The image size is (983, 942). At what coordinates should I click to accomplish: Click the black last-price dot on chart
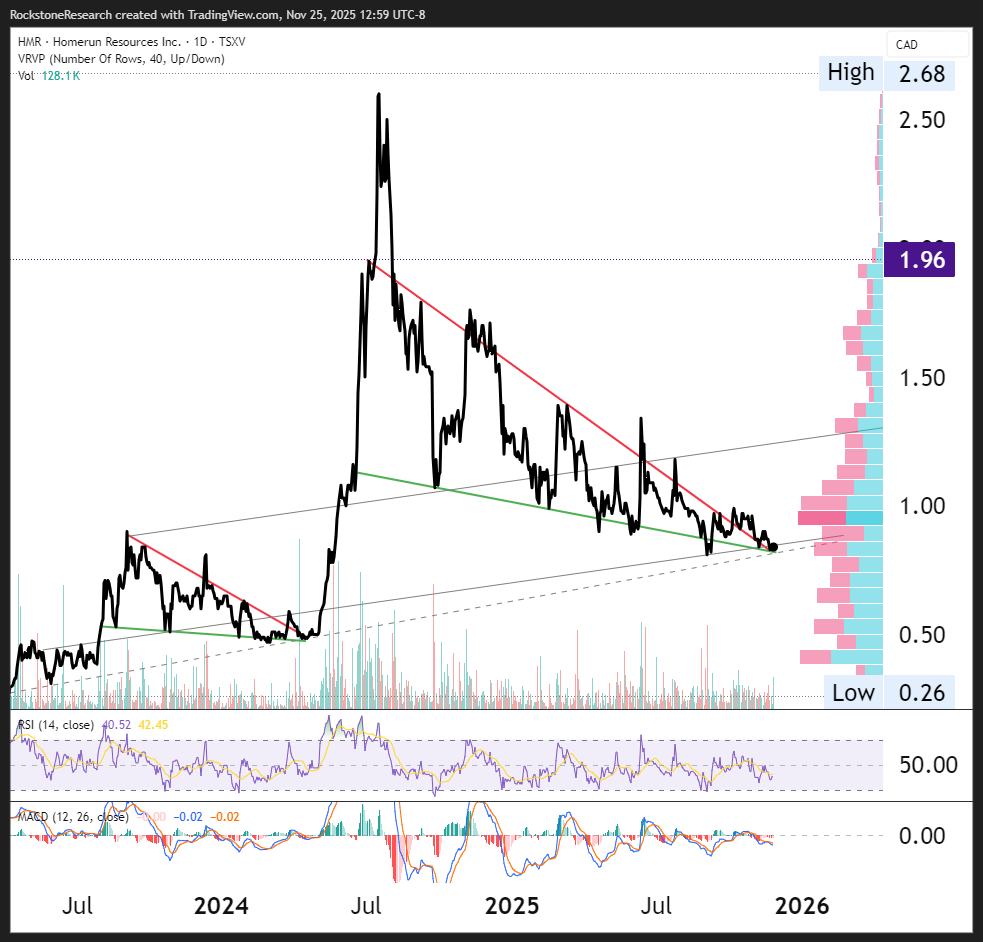tap(773, 547)
